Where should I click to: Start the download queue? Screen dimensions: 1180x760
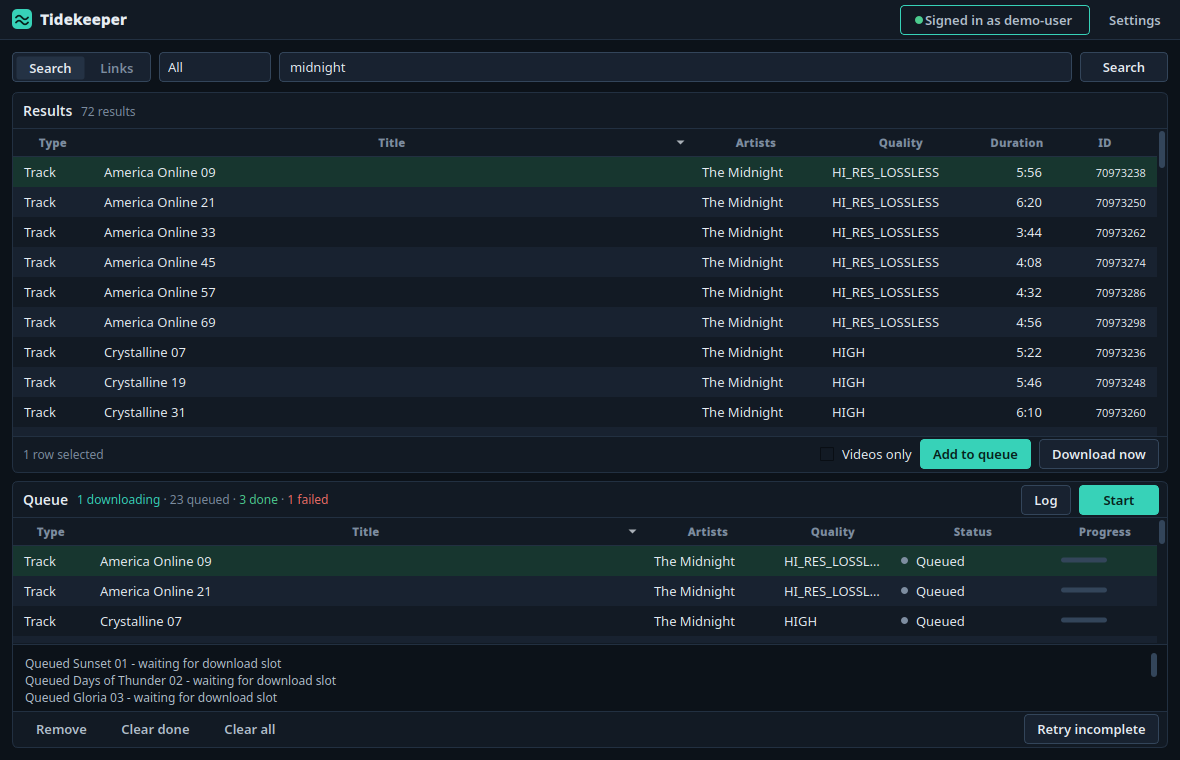point(1118,500)
